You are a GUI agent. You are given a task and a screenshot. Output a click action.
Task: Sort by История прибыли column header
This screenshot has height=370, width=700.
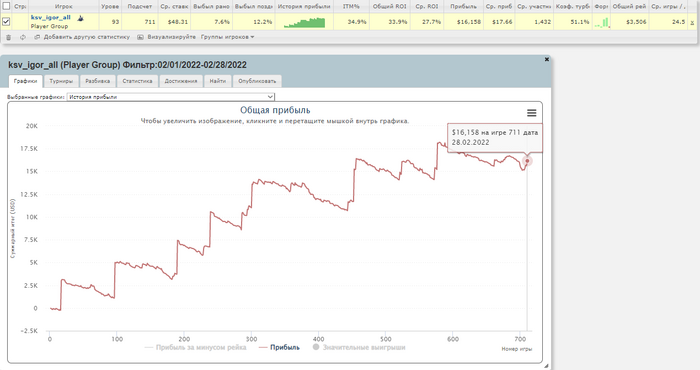point(304,7)
